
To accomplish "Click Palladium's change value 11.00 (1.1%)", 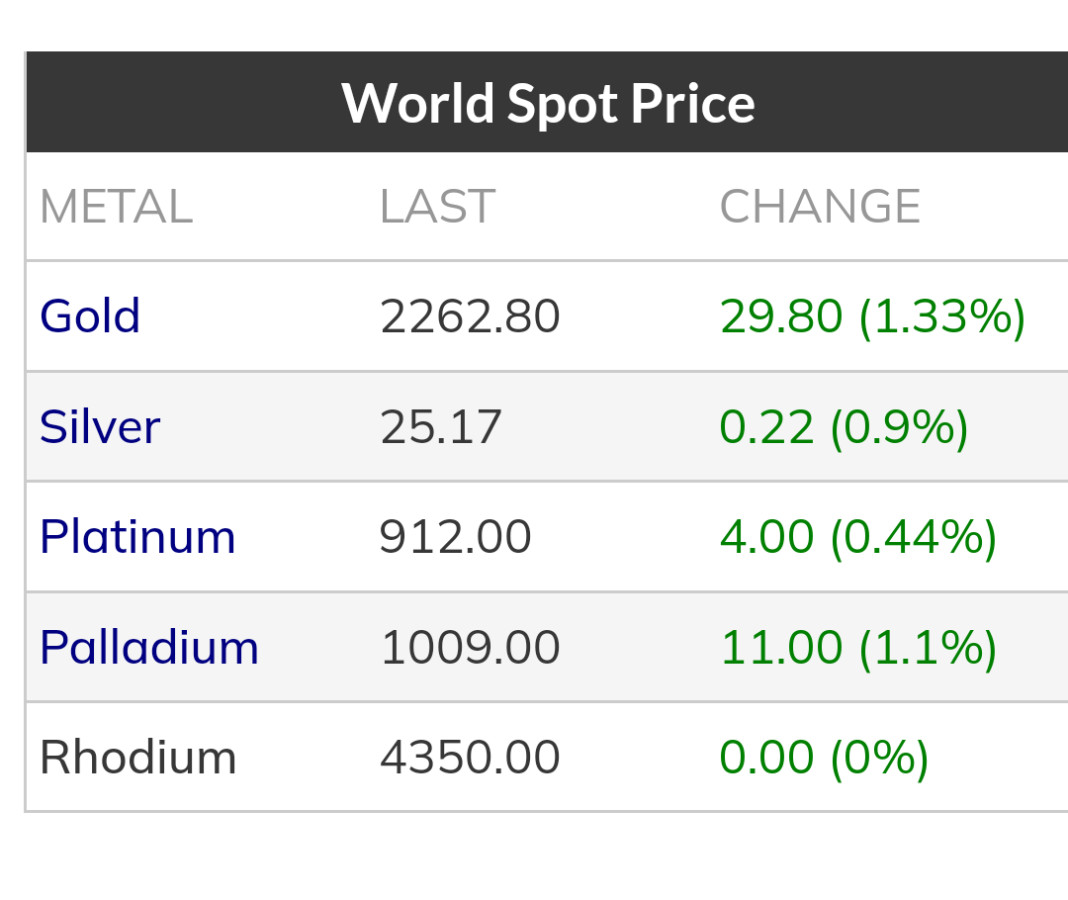I will 858,647.
